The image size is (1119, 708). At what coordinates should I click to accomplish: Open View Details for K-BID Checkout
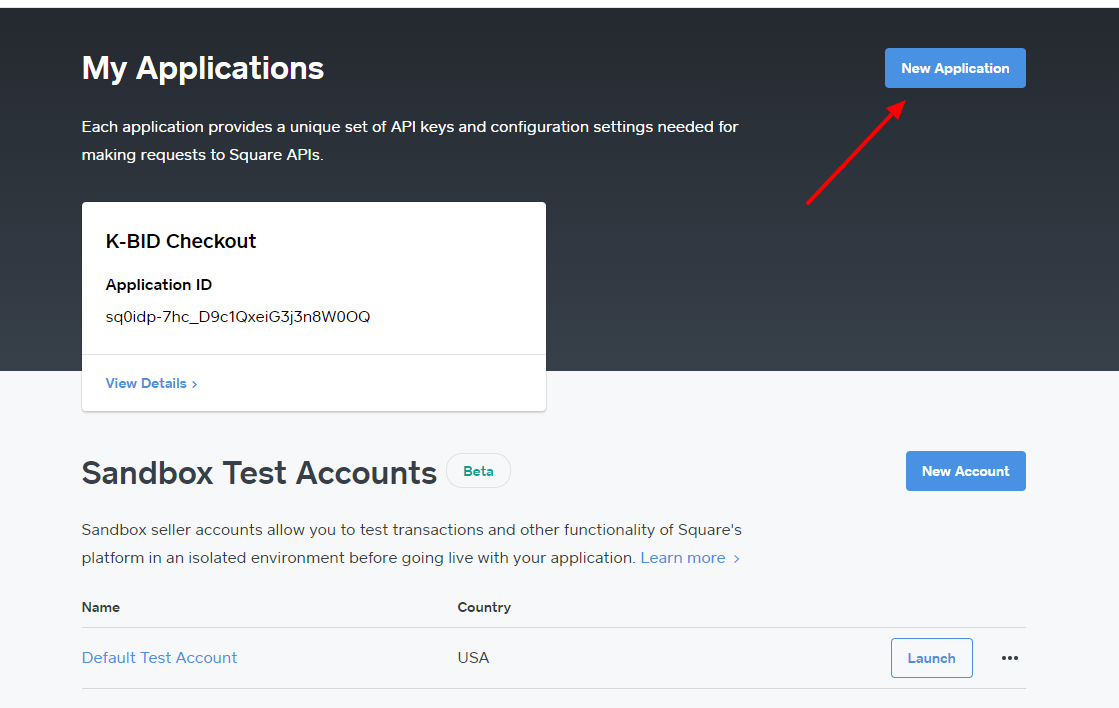[146, 383]
